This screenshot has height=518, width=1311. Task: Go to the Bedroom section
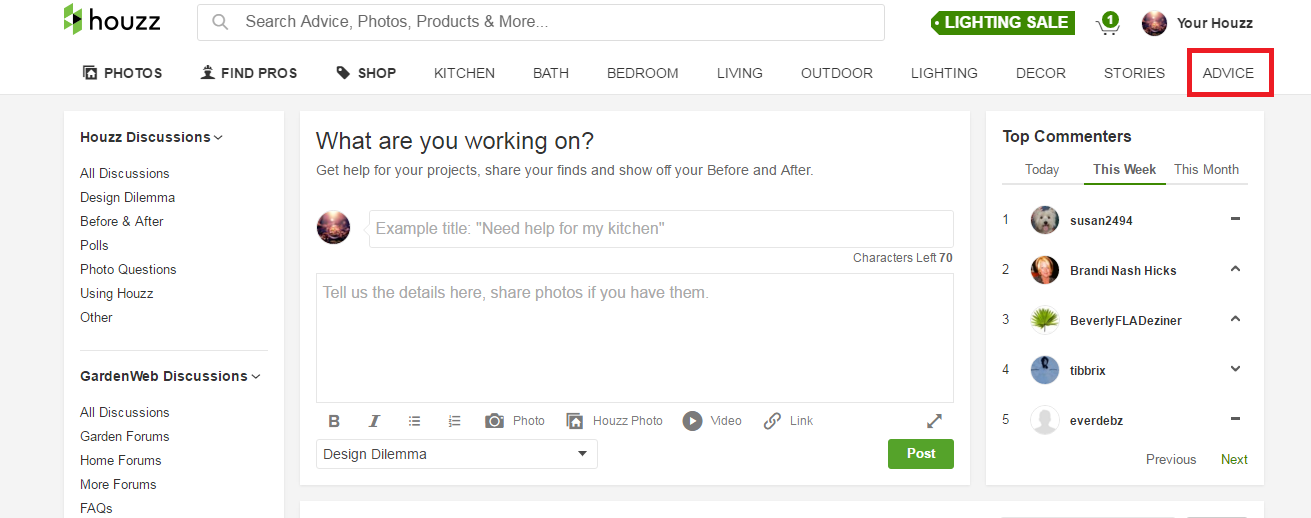click(643, 73)
